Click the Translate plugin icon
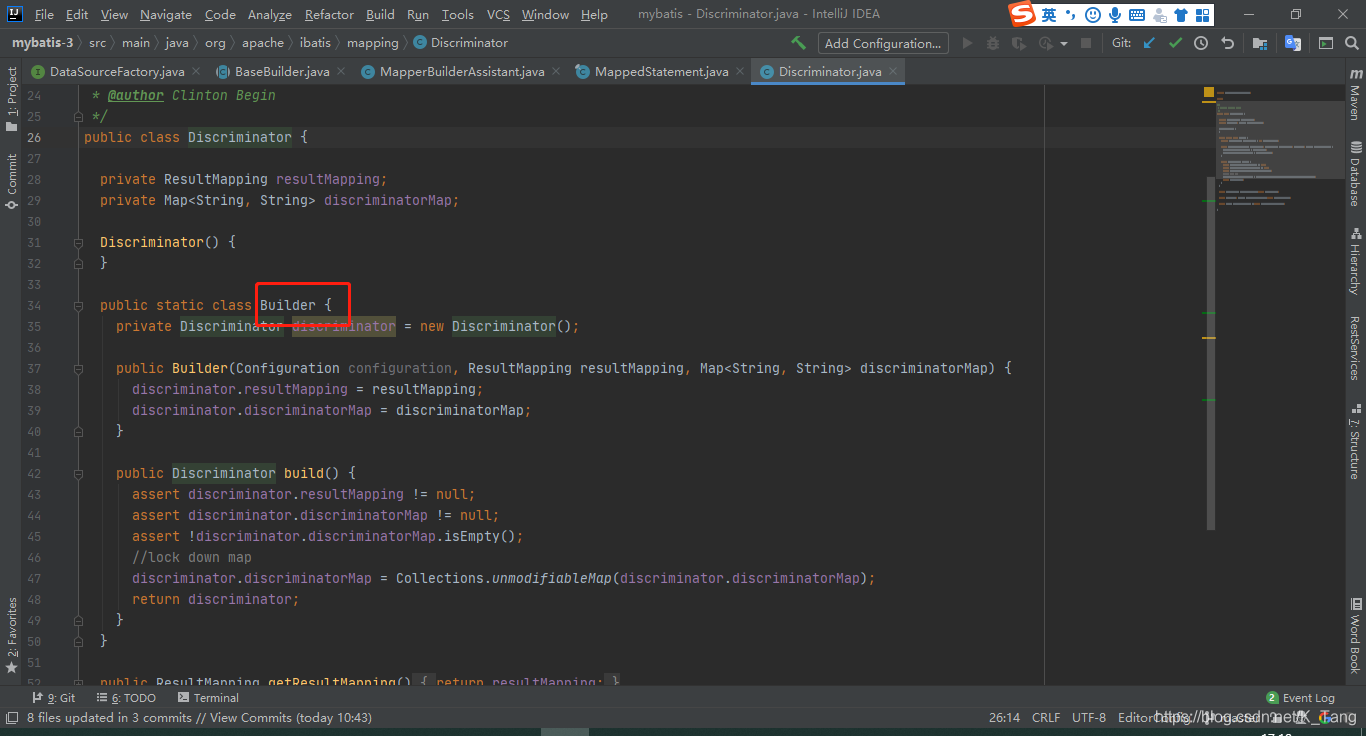 pos(1293,43)
